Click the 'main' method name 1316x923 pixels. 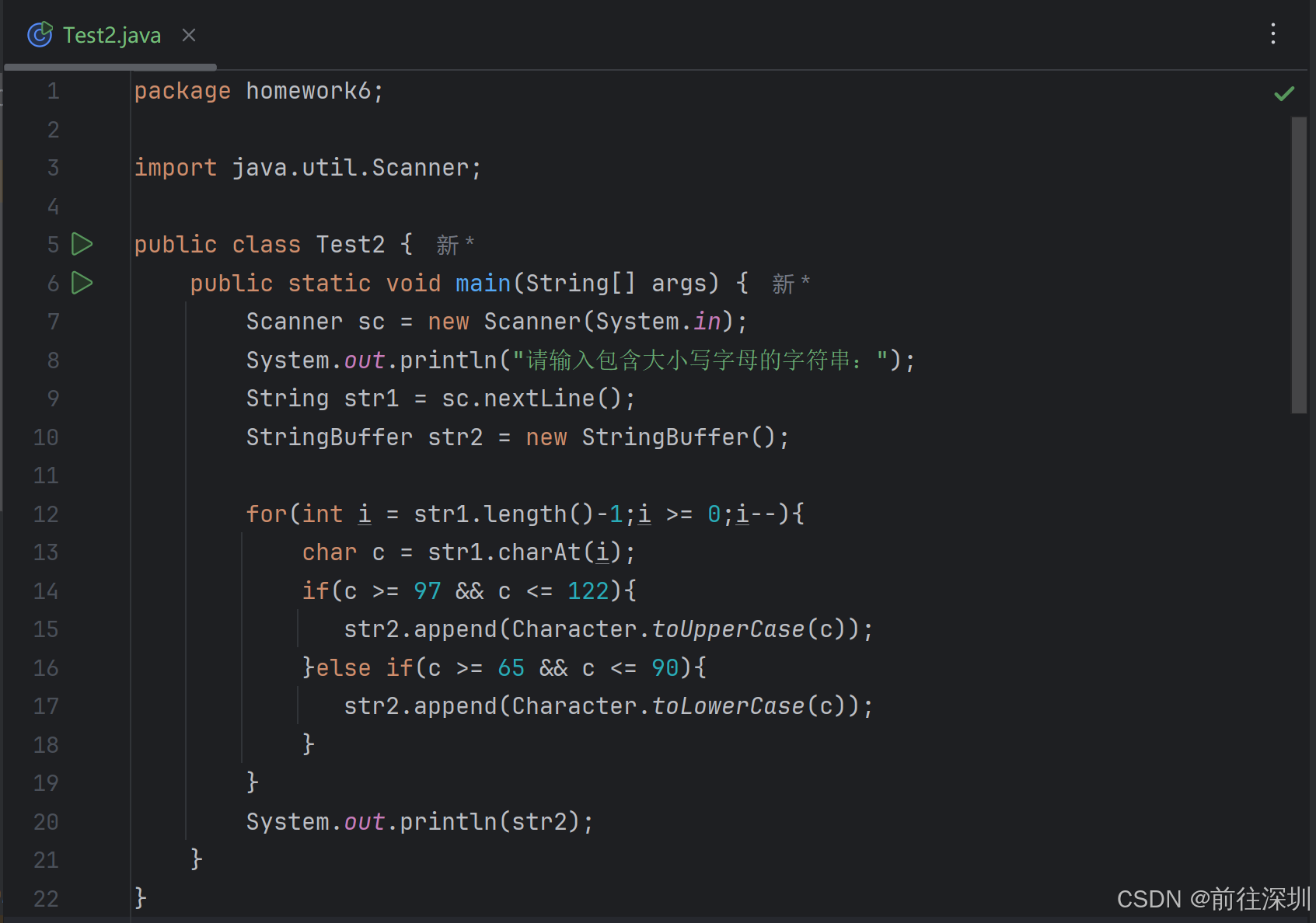click(483, 284)
